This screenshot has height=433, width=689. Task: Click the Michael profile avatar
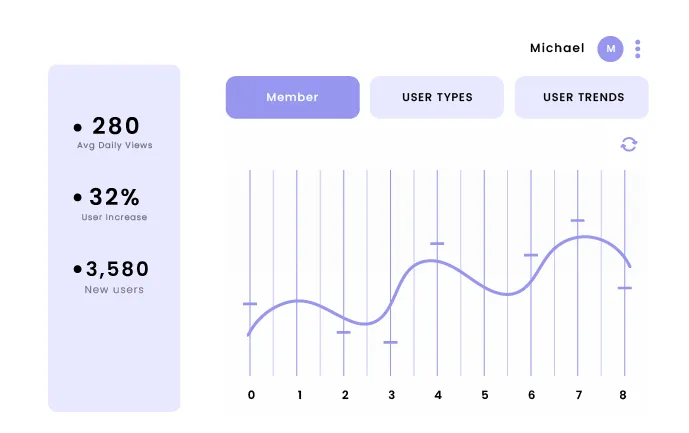(610, 48)
